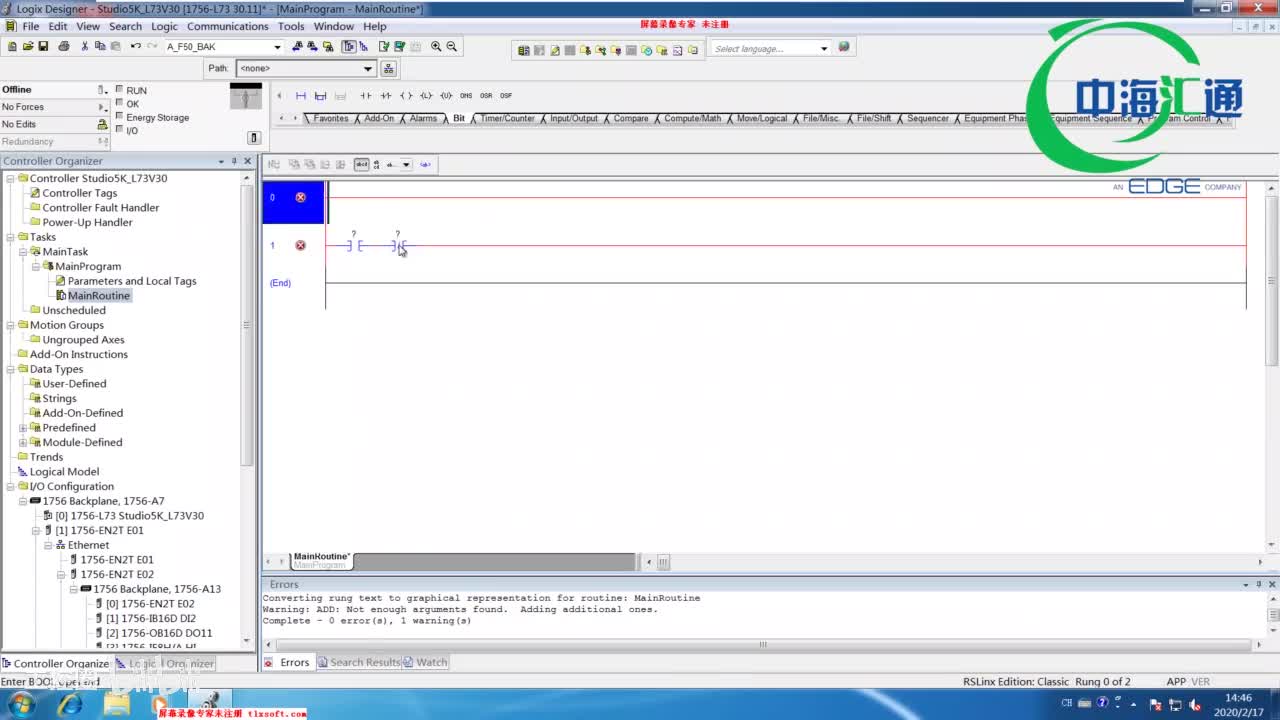1280x720 pixels.
Task: Insert the OSR instruction
Action: (x=486, y=96)
